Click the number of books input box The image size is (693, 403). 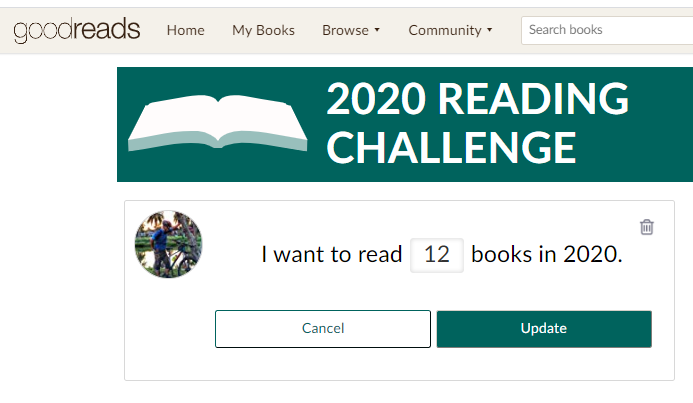click(x=437, y=254)
